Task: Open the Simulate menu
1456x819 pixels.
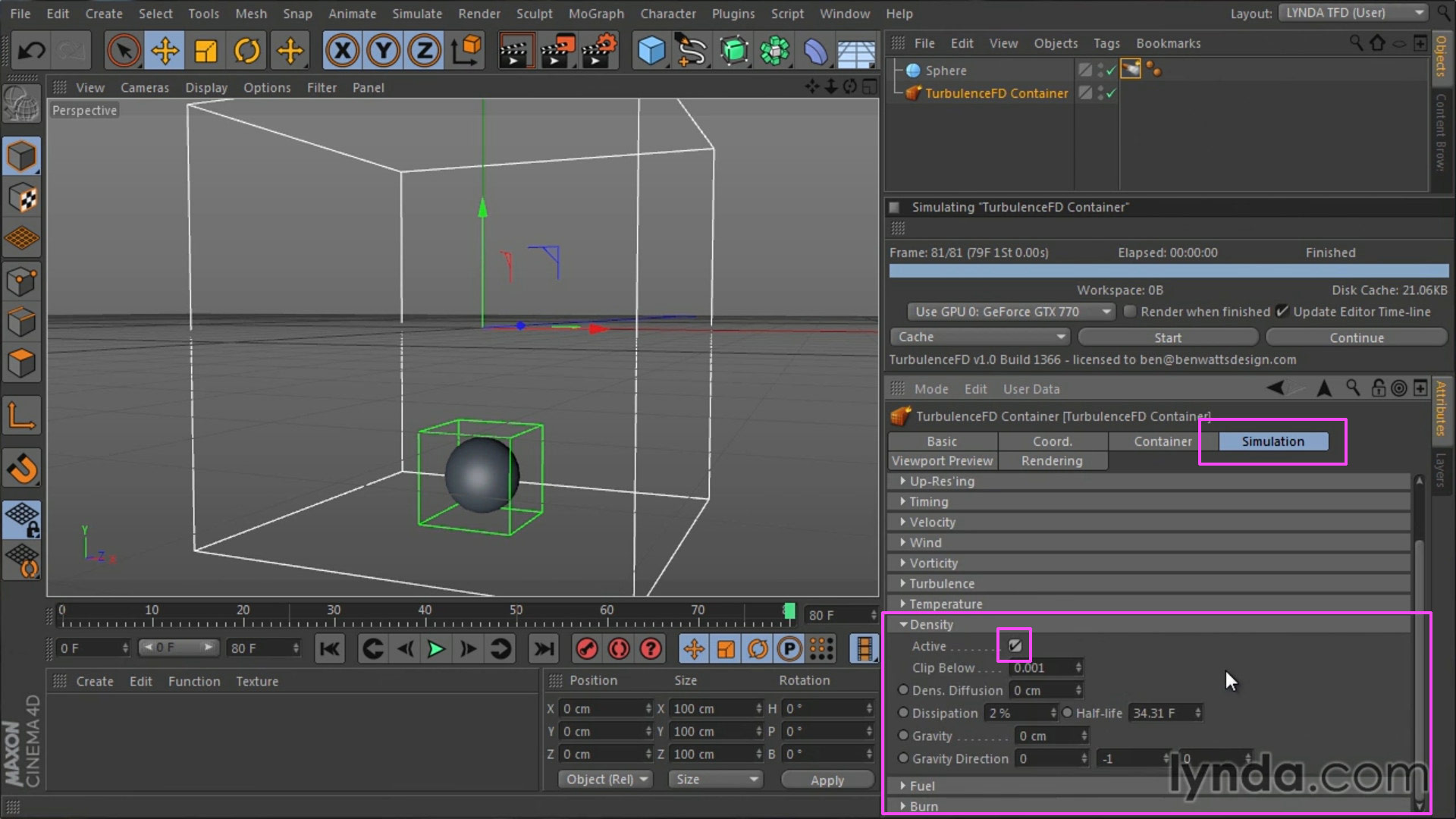Action: coord(416,14)
